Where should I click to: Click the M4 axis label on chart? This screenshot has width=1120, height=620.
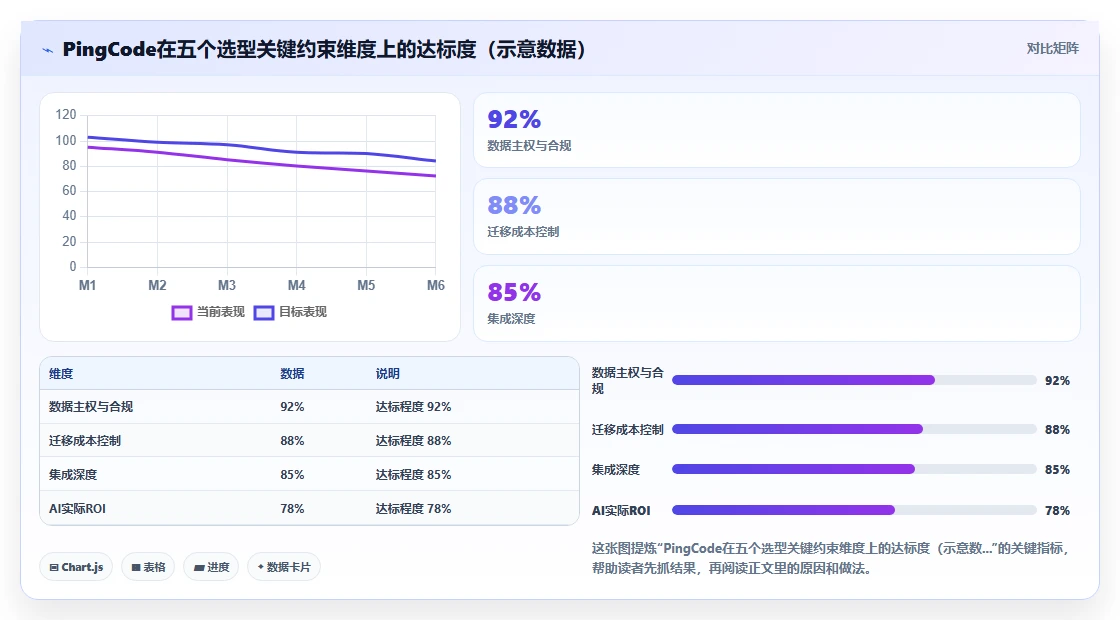[296, 286]
